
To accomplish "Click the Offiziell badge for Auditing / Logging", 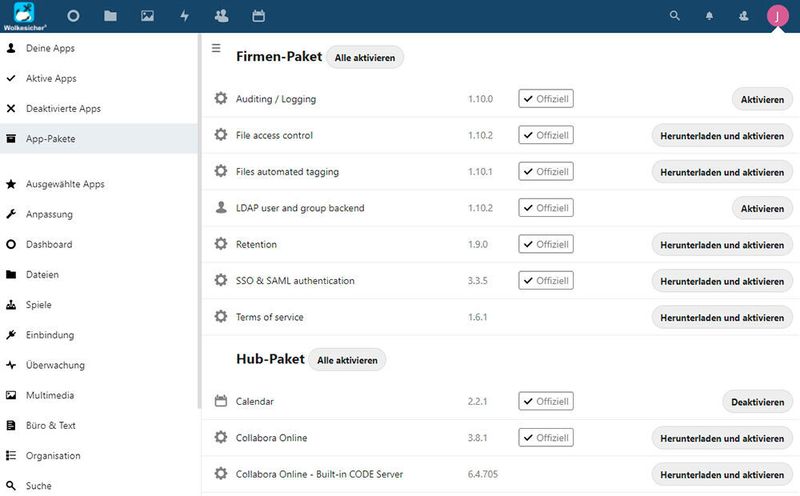I will click(546, 98).
